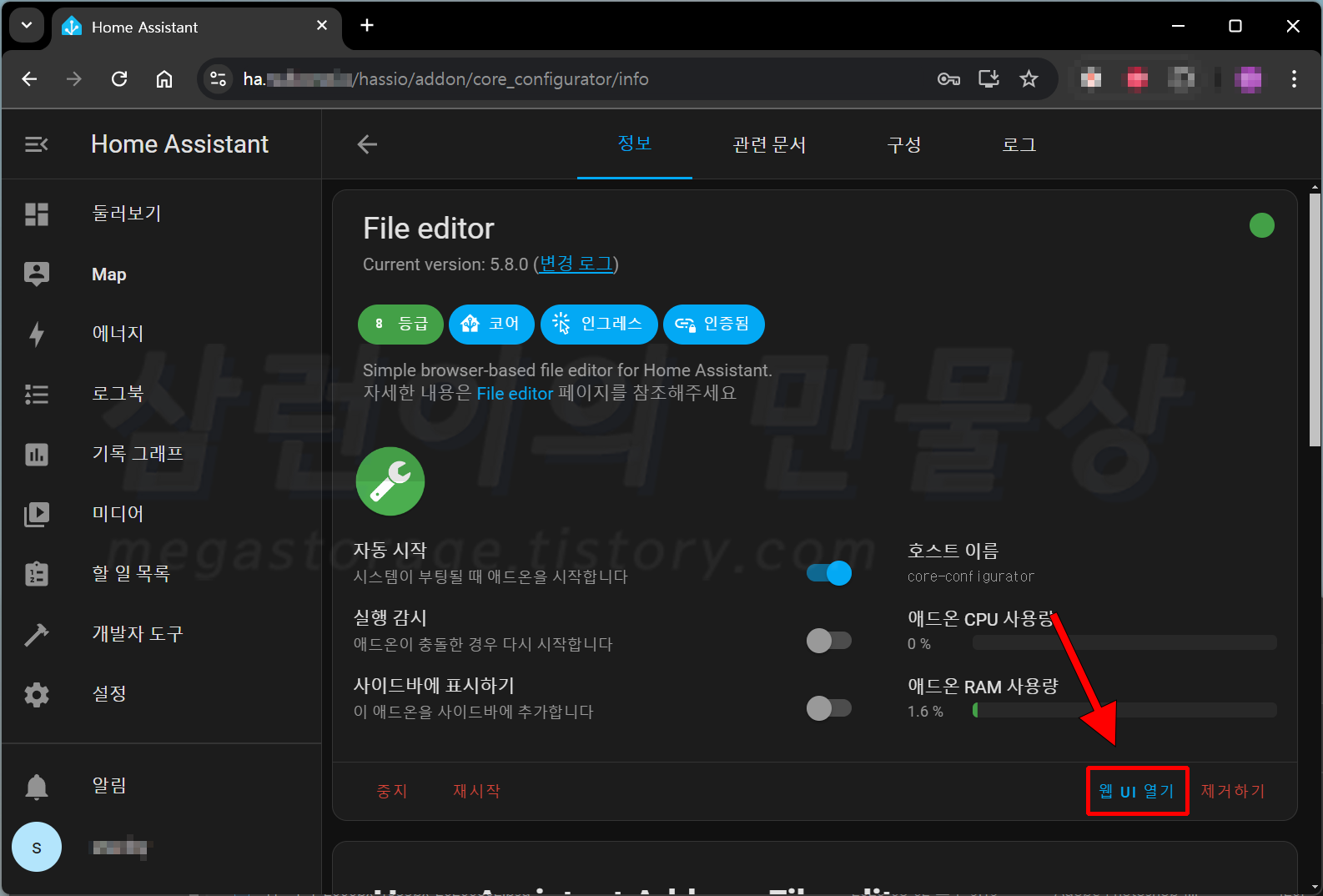
Task: Click the core-configurator hostname text
Action: (x=971, y=576)
